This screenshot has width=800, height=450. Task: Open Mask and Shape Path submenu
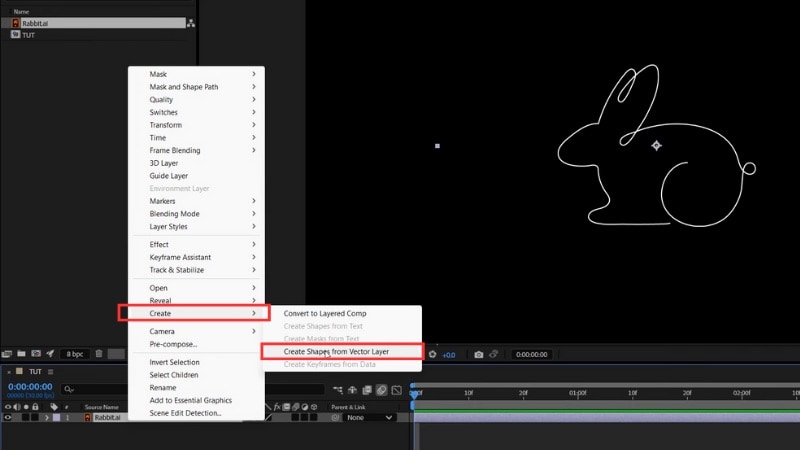tap(196, 87)
